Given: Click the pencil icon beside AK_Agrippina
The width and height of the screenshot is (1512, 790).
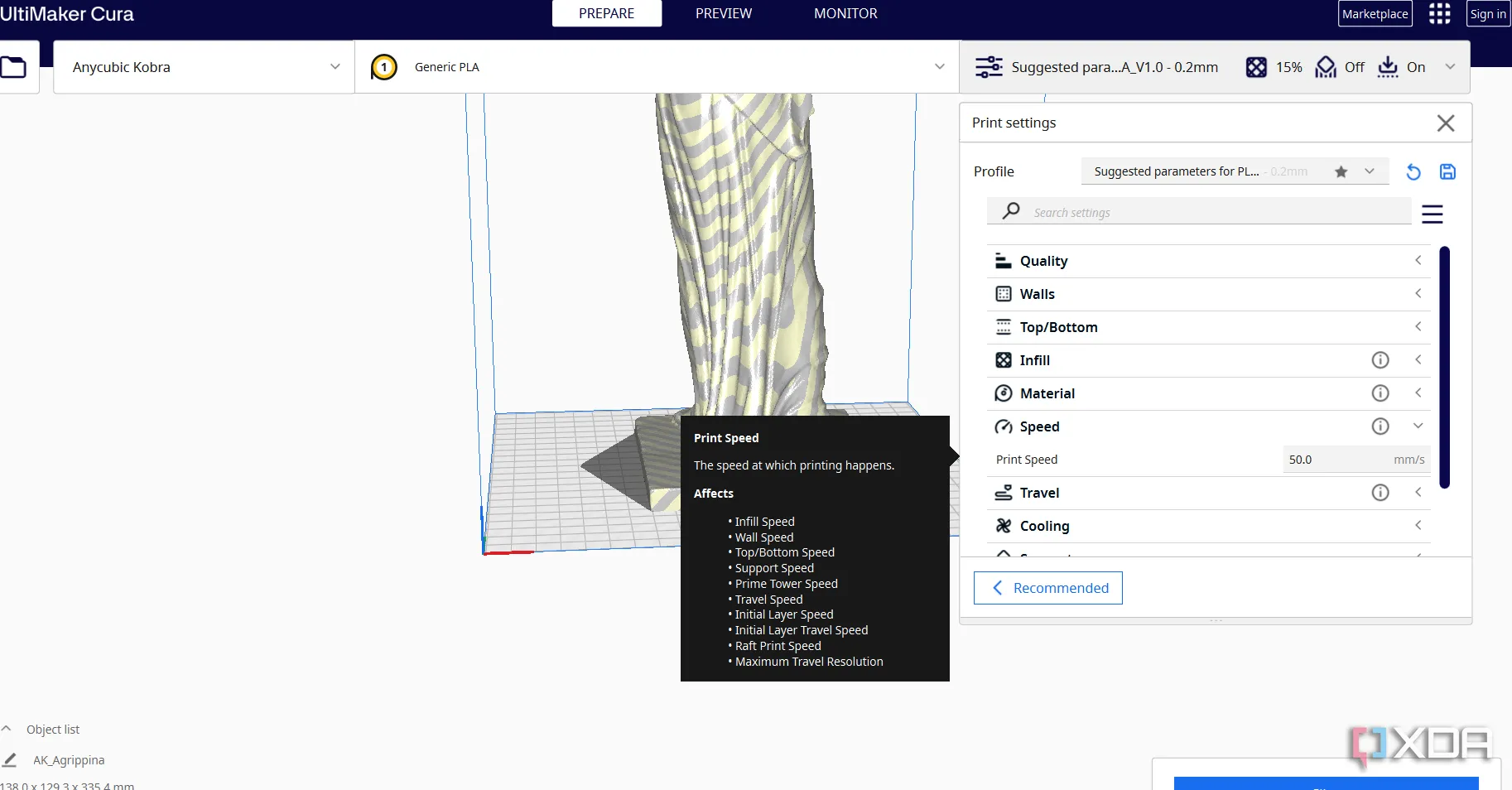Looking at the screenshot, I should (10, 759).
